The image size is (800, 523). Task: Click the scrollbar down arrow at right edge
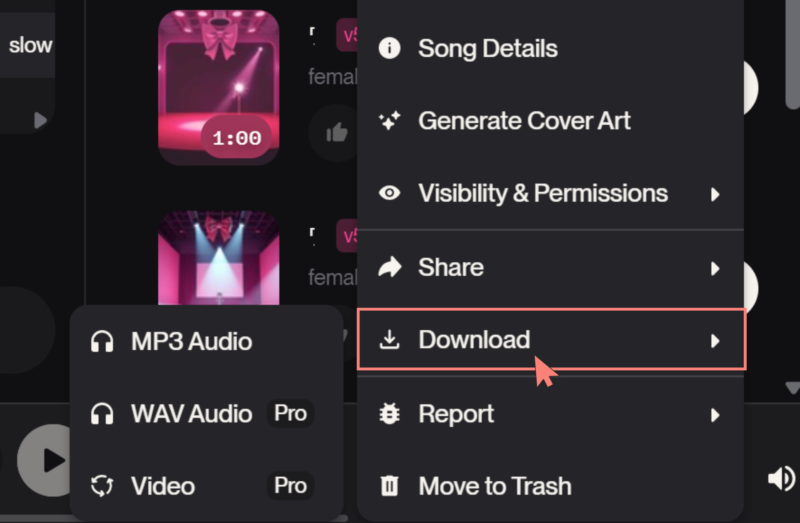coord(792,387)
